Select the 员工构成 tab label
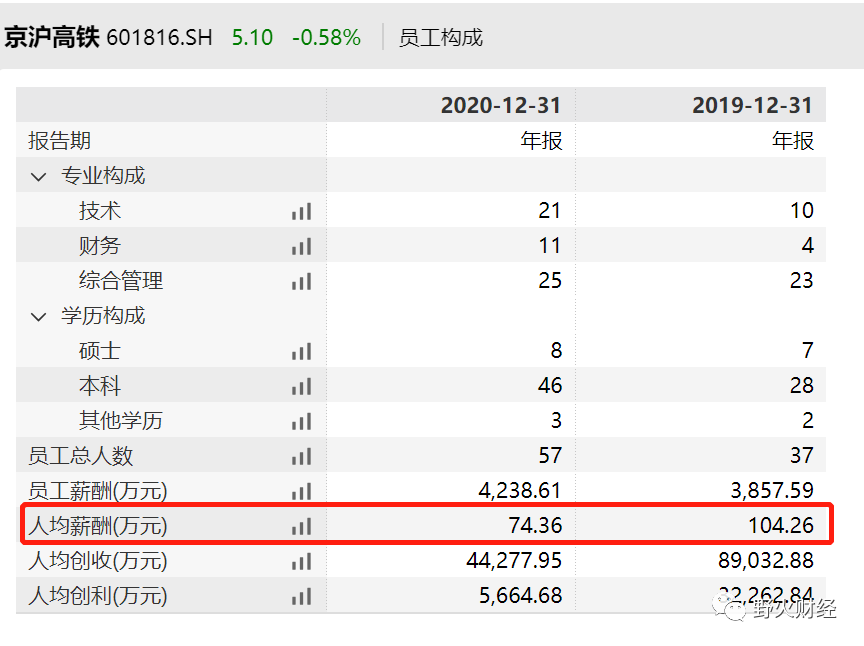 [441, 37]
